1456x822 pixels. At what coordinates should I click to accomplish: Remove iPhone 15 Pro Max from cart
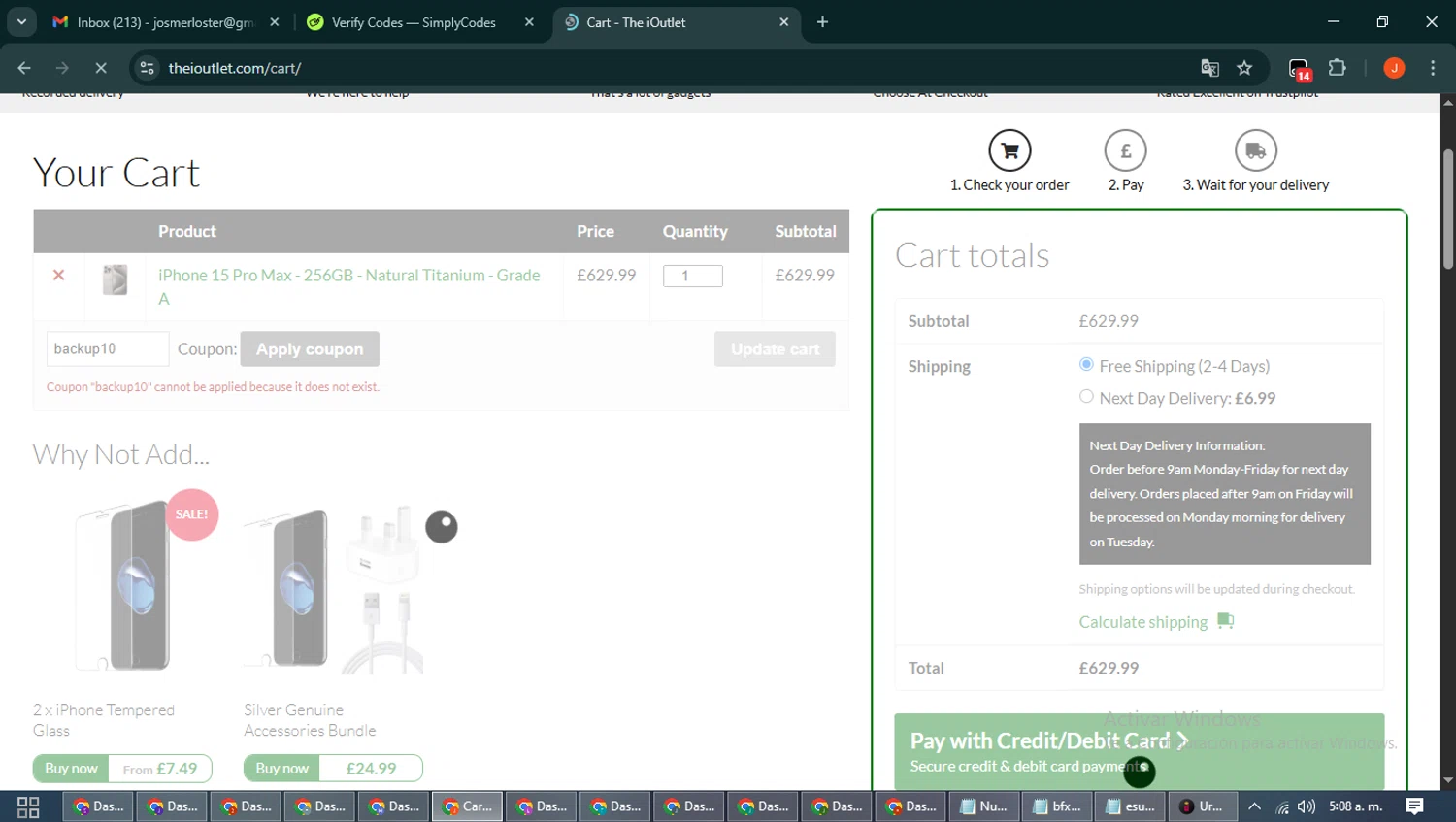58,276
